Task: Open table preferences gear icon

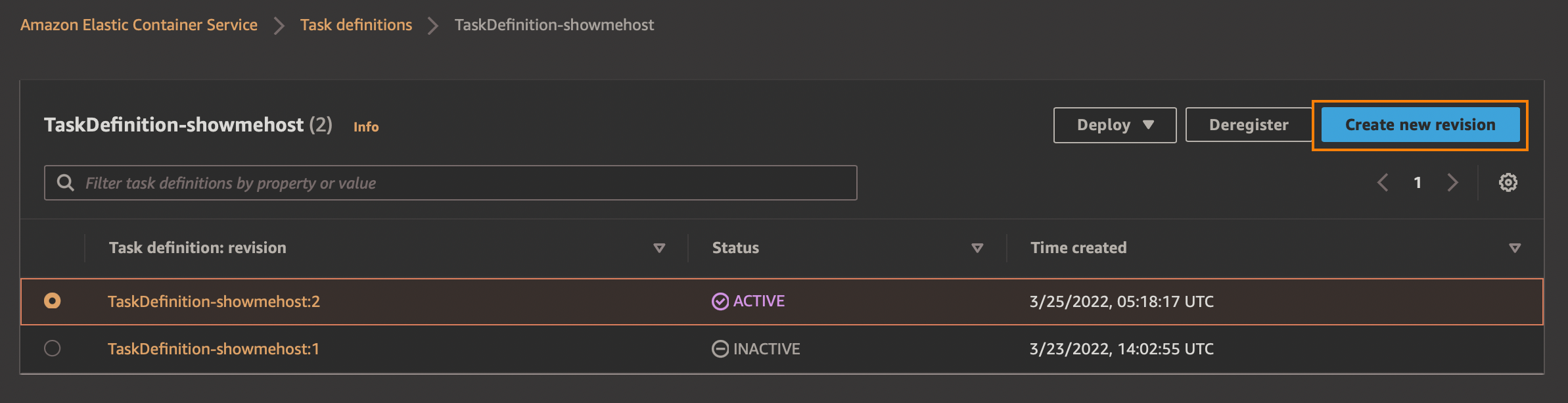Action: pos(1508,183)
